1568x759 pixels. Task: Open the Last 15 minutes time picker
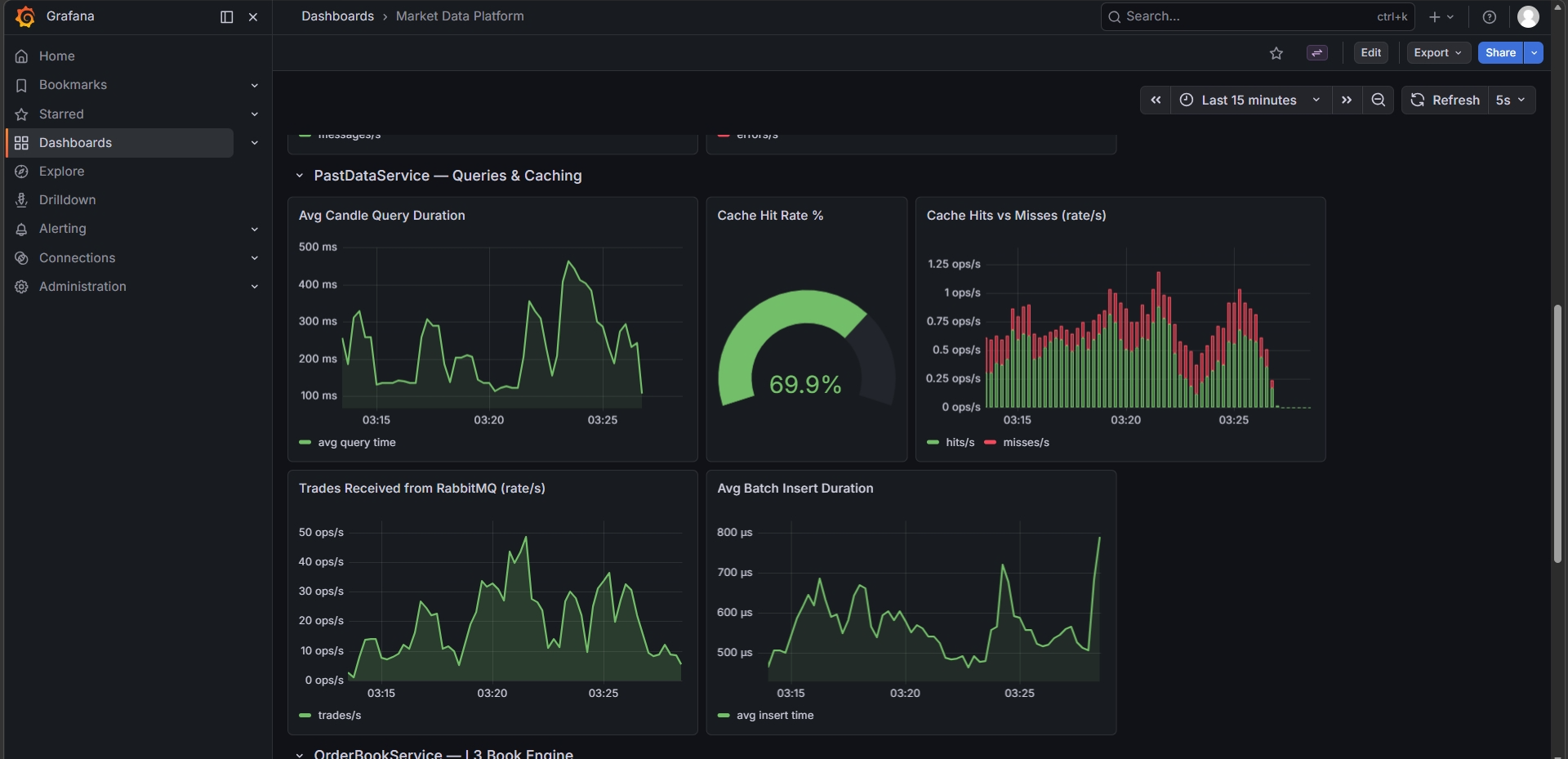[1250, 100]
